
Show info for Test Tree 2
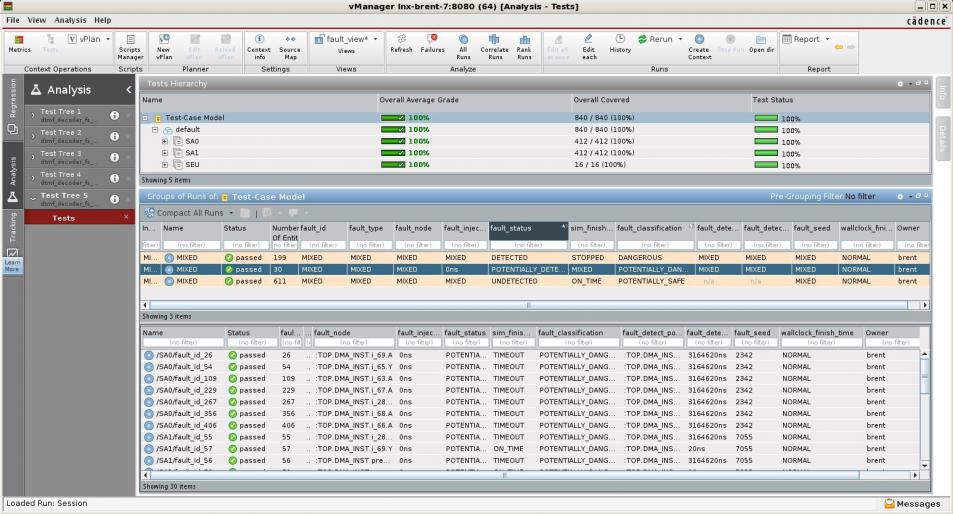[114, 136]
